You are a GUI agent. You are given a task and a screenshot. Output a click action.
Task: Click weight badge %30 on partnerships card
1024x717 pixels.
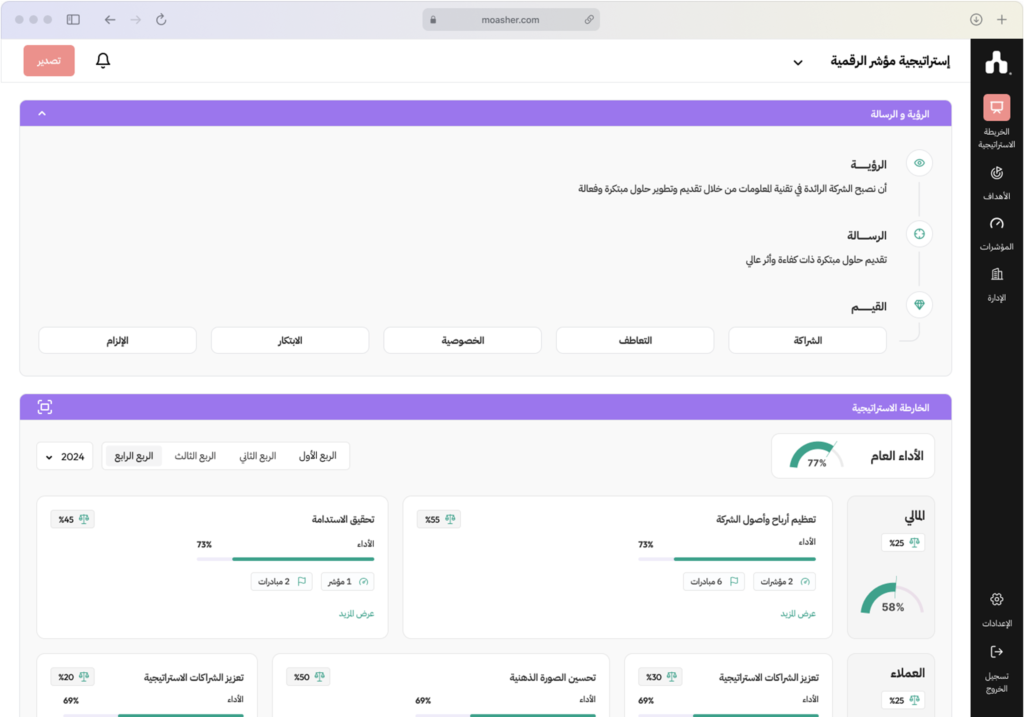click(x=661, y=677)
